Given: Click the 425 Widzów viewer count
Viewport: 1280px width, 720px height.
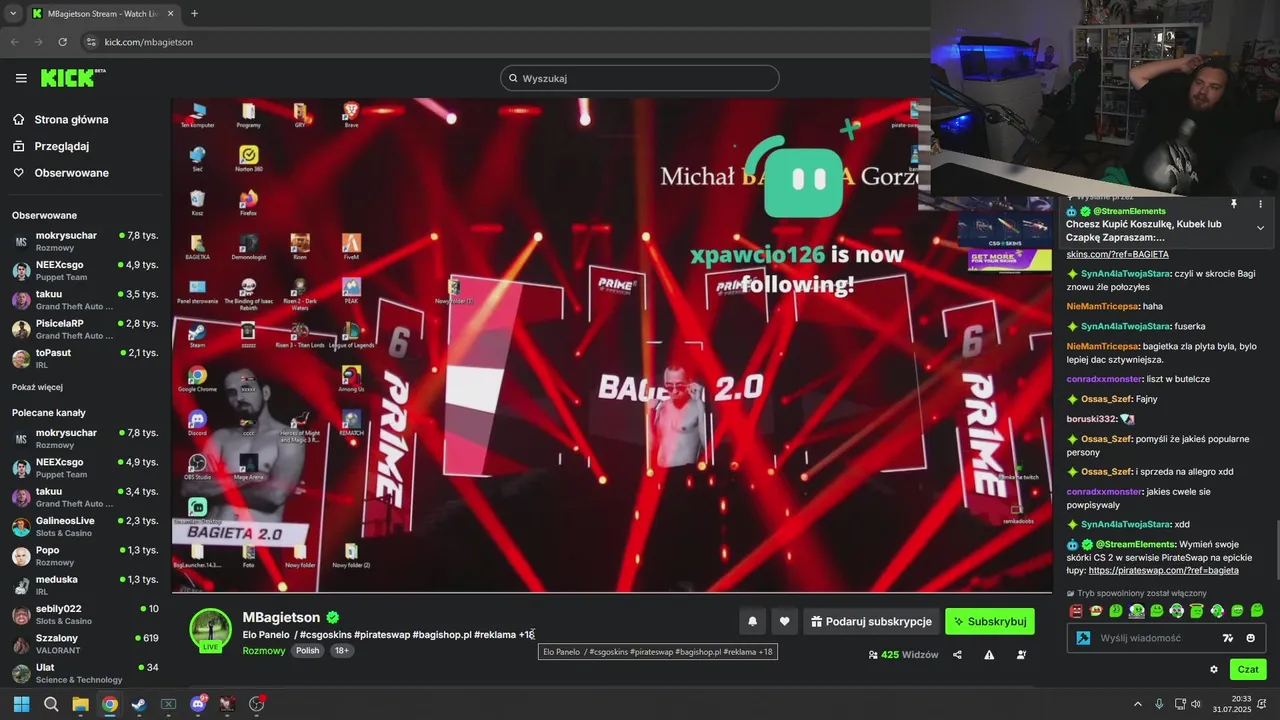Looking at the screenshot, I should [903, 655].
